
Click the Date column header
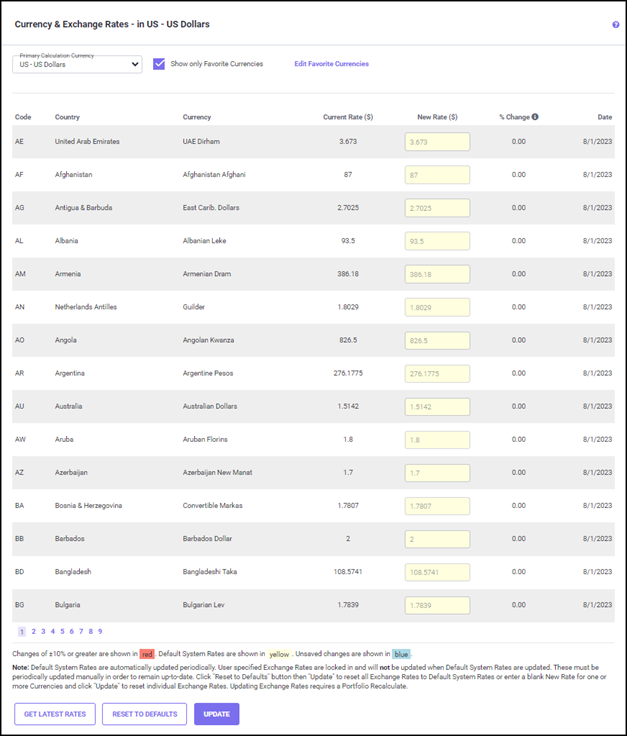(604, 117)
